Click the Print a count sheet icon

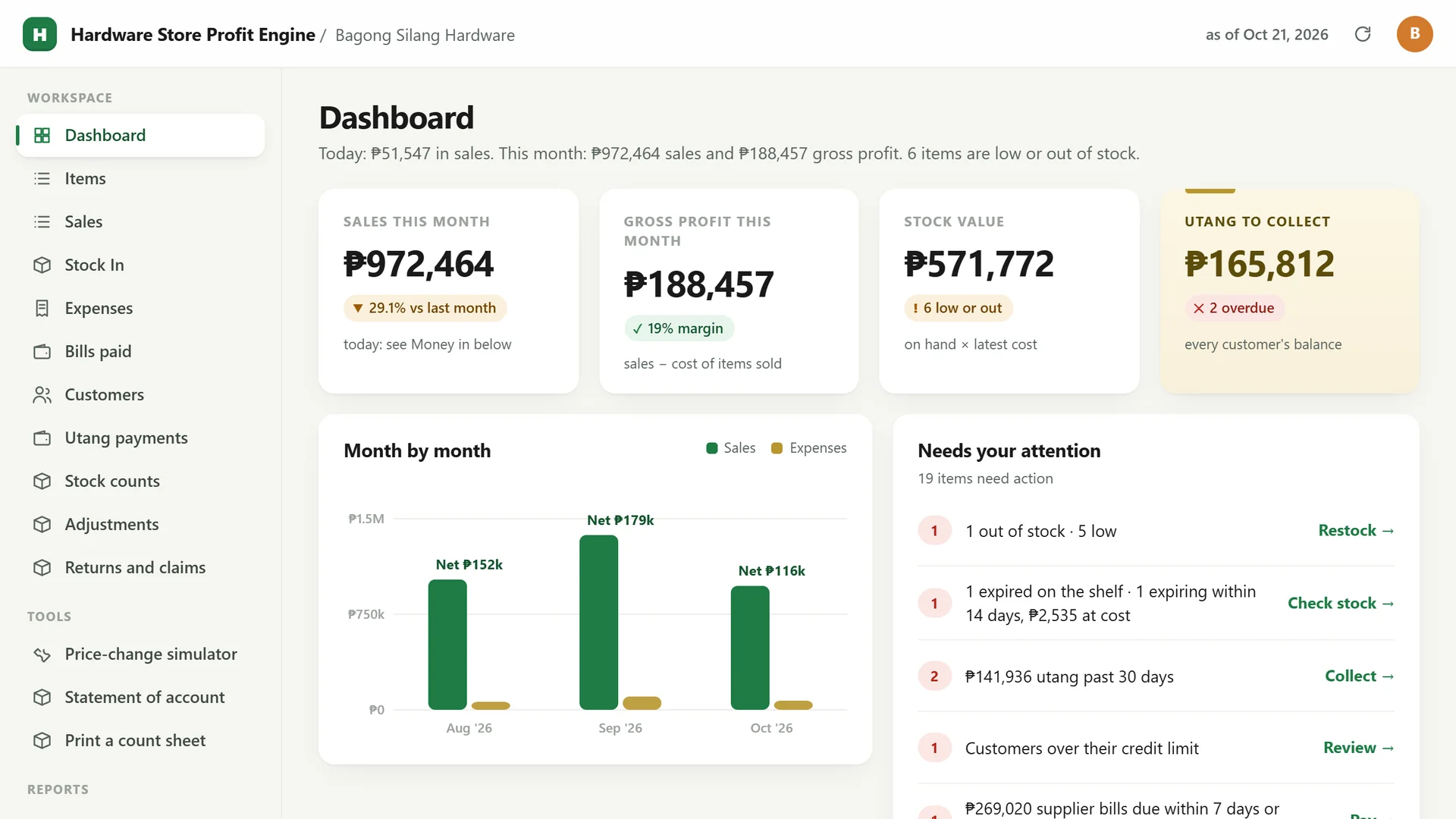42,740
